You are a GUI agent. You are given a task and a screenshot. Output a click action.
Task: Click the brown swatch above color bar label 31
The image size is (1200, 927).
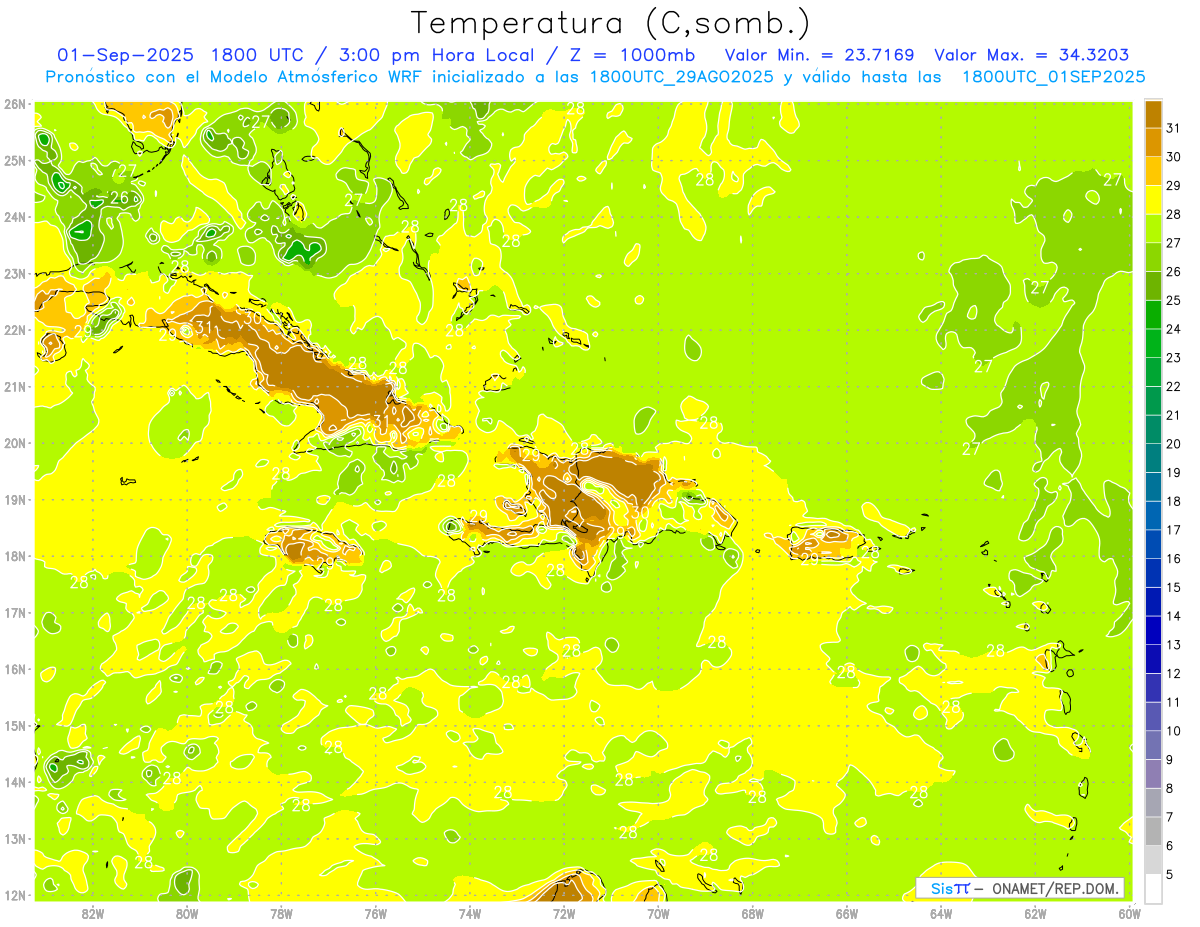point(1153,114)
